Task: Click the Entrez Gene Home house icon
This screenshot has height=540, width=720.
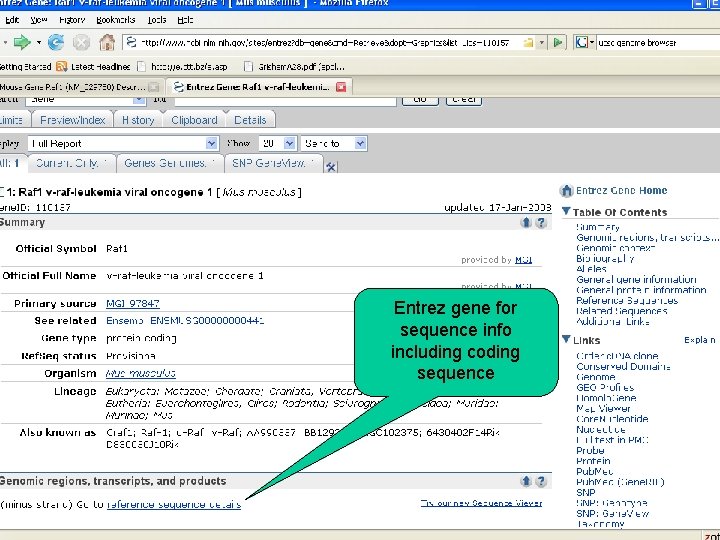Action: tap(567, 191)
